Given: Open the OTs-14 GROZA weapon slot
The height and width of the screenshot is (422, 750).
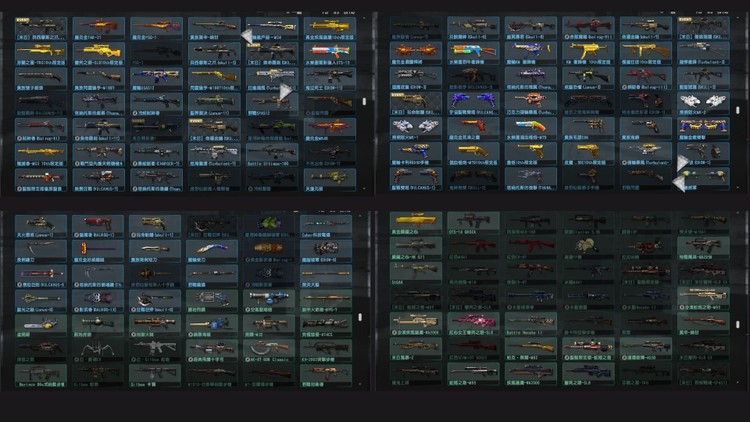Looking at the screenshot, I should [x=473, y=223].
